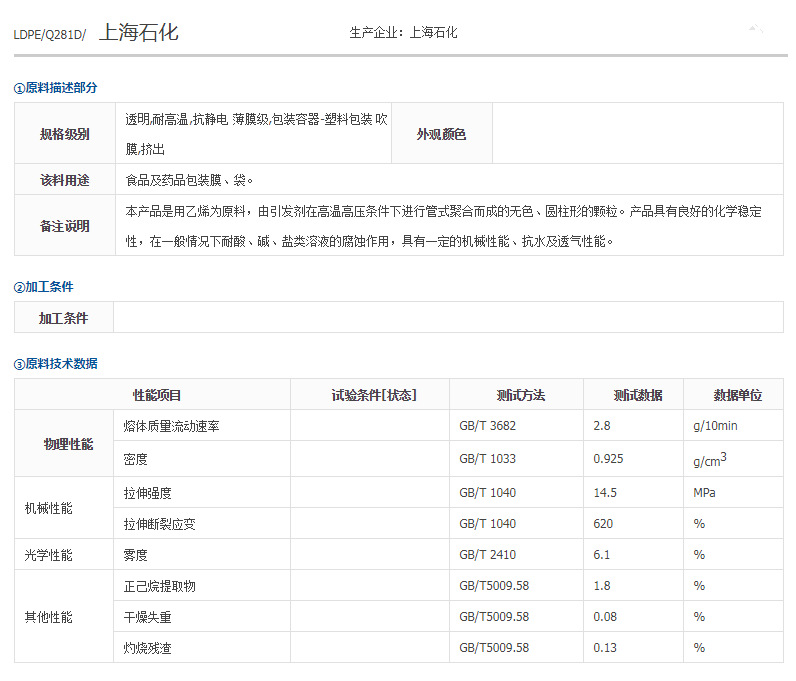Image resolution: width=796 pixels, height=681 pixels.
Task: Click the 规格级别 label cell
Action: tap(65, 134)
